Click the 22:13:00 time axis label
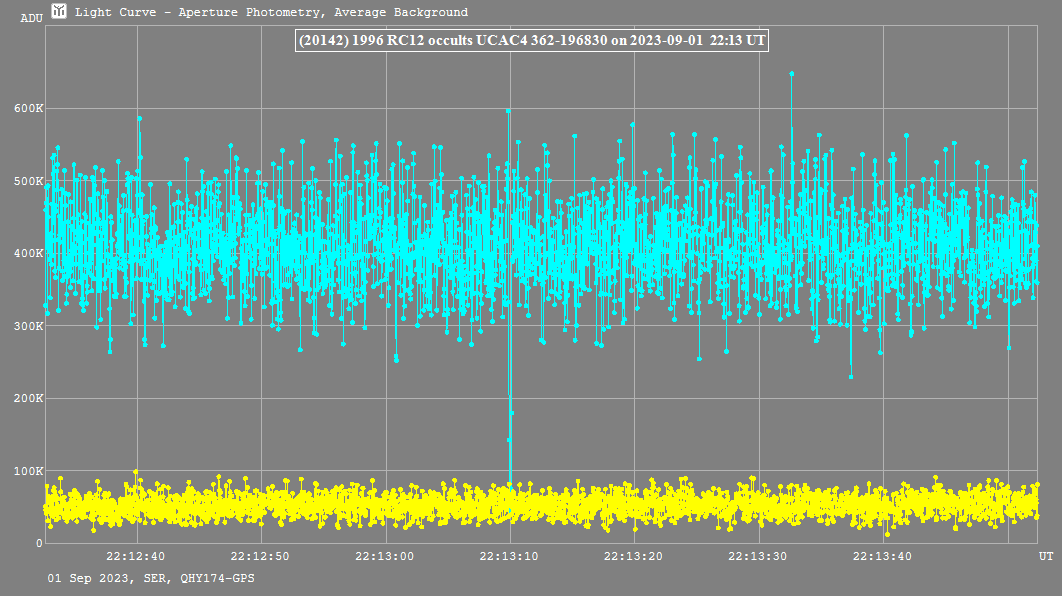This screenshot has height=596, width=1062. click(x=386, y=556)
